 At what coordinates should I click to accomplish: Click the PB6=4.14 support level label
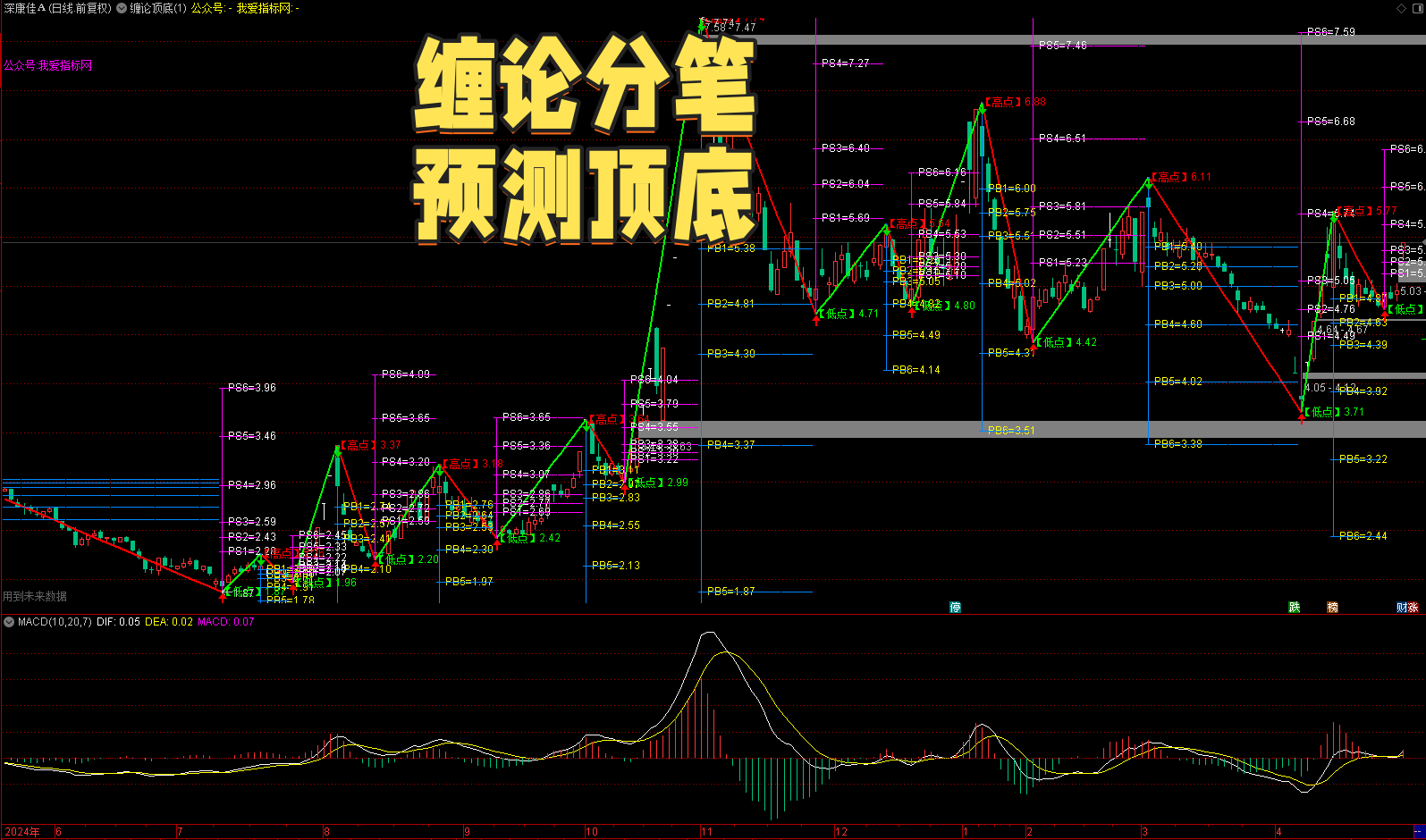click(916, 370)
